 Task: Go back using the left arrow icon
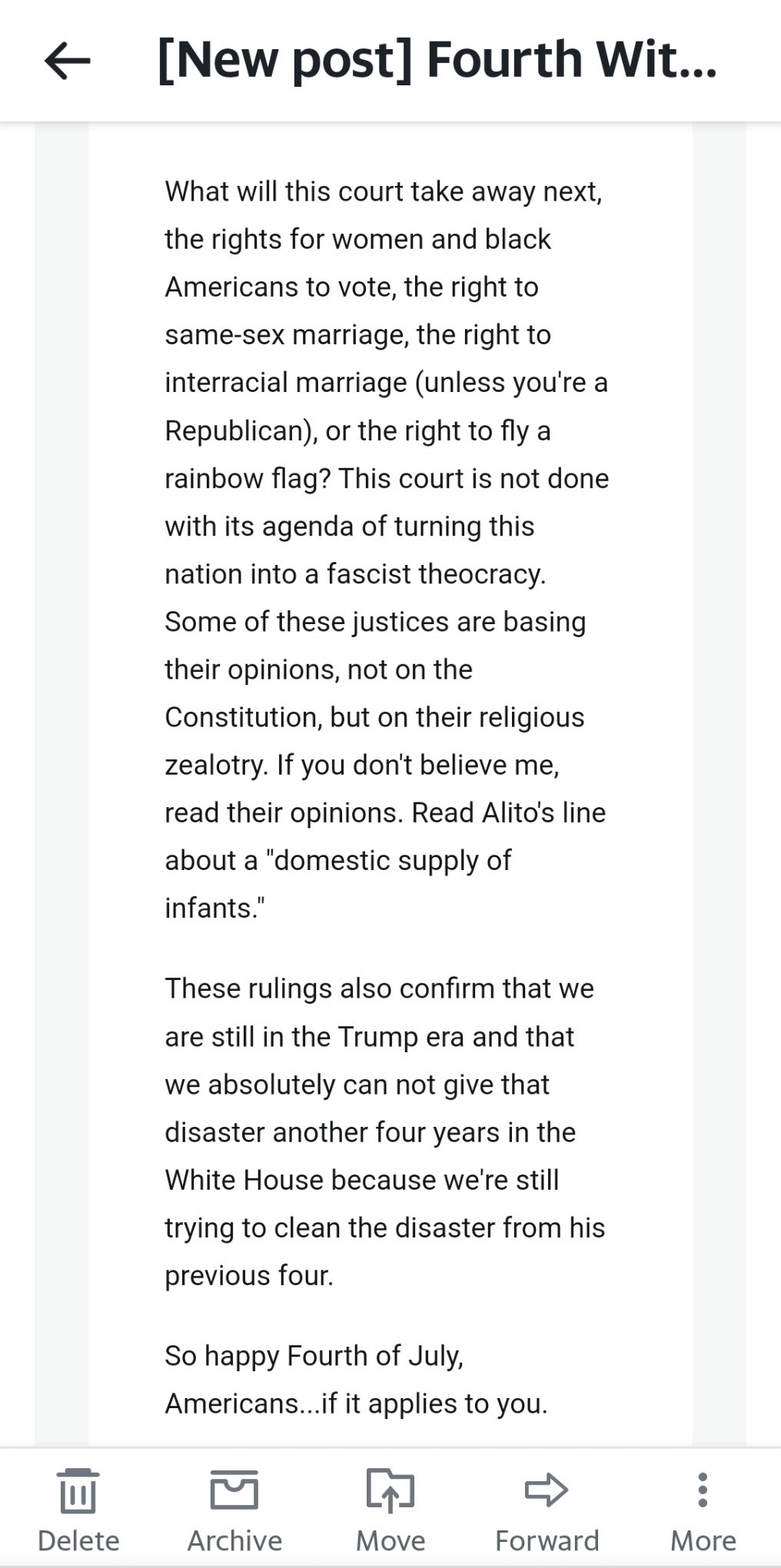68,61
